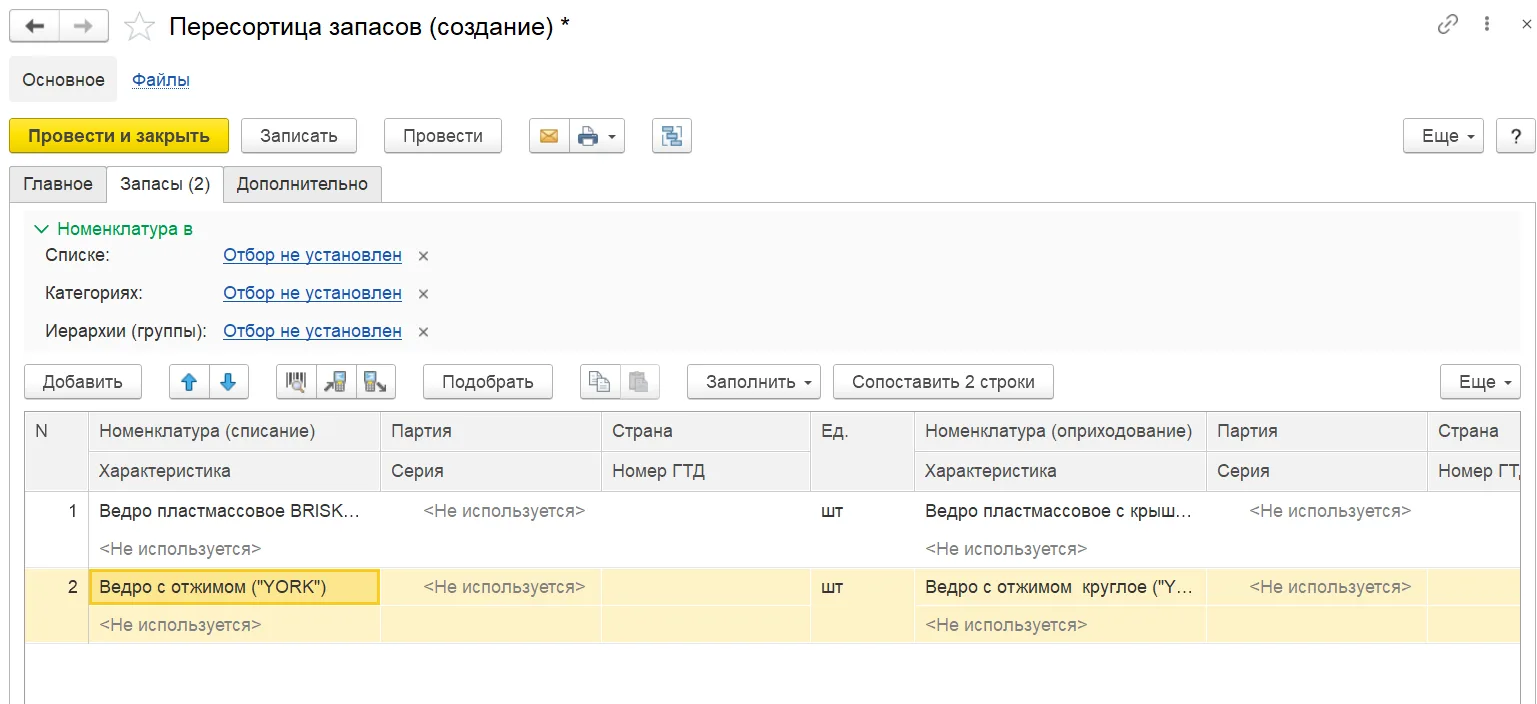Select row number 1 cell
Image resolution: width=1537 pixels, height=704 pixels.
56,511
